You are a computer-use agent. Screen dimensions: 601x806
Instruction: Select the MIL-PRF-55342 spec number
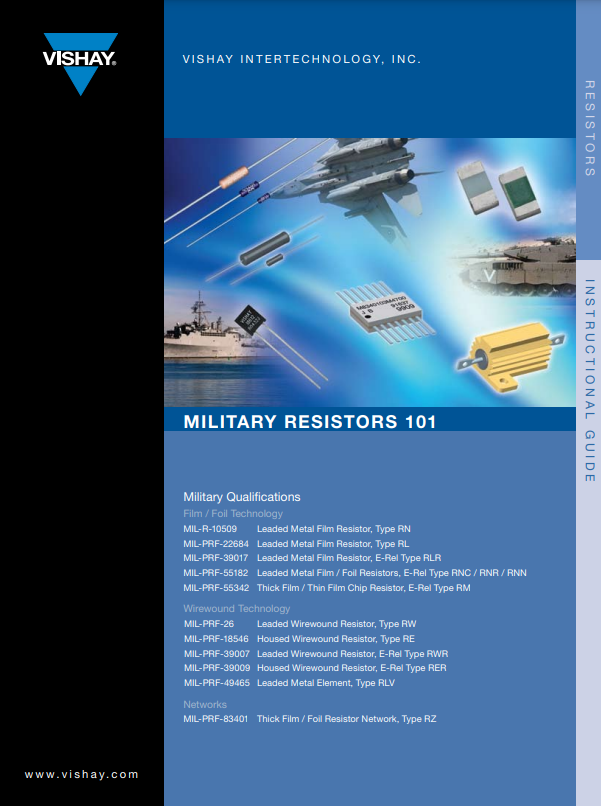(216, 588)
